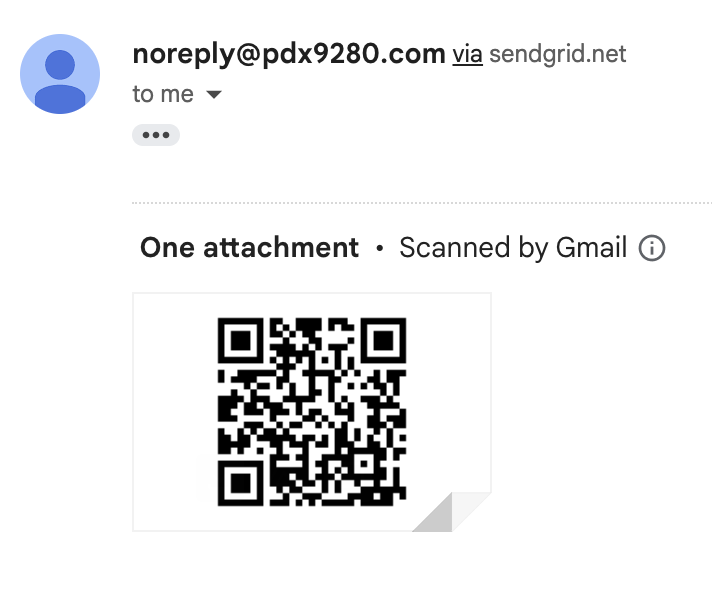The image size is (712, 616).
Task: Click the "One attachment" heading
Action: point(249,248)
